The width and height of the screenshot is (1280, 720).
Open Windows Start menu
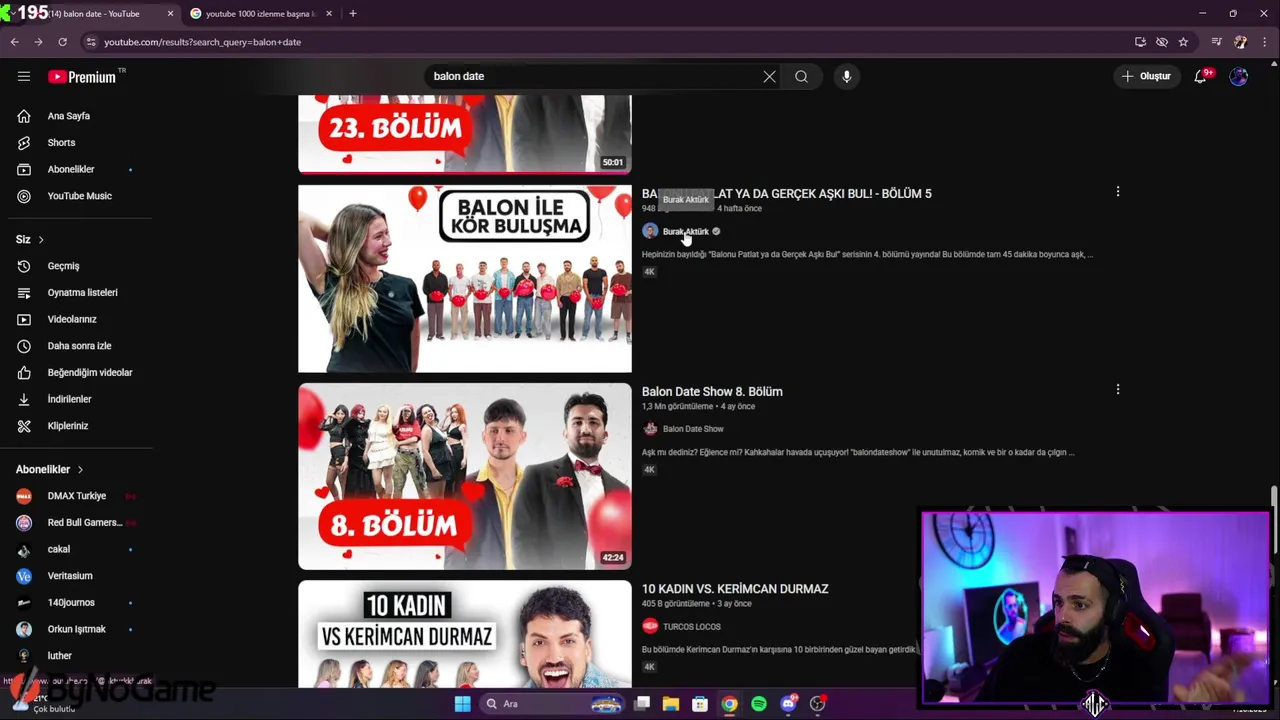click(x=462, y=704)
